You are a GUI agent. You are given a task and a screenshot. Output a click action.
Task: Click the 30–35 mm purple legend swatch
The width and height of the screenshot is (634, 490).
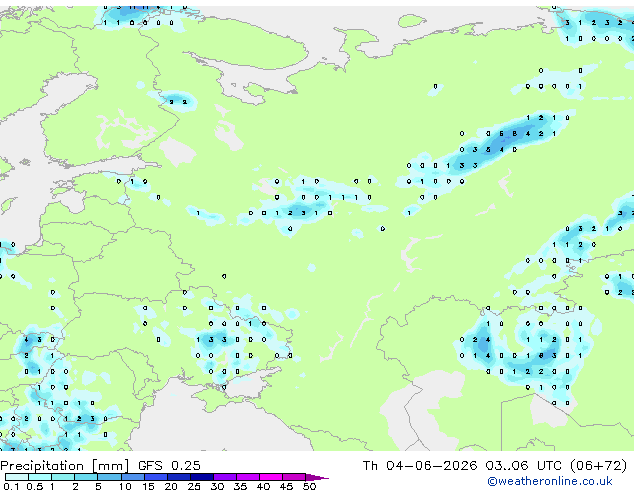(225, 477)
